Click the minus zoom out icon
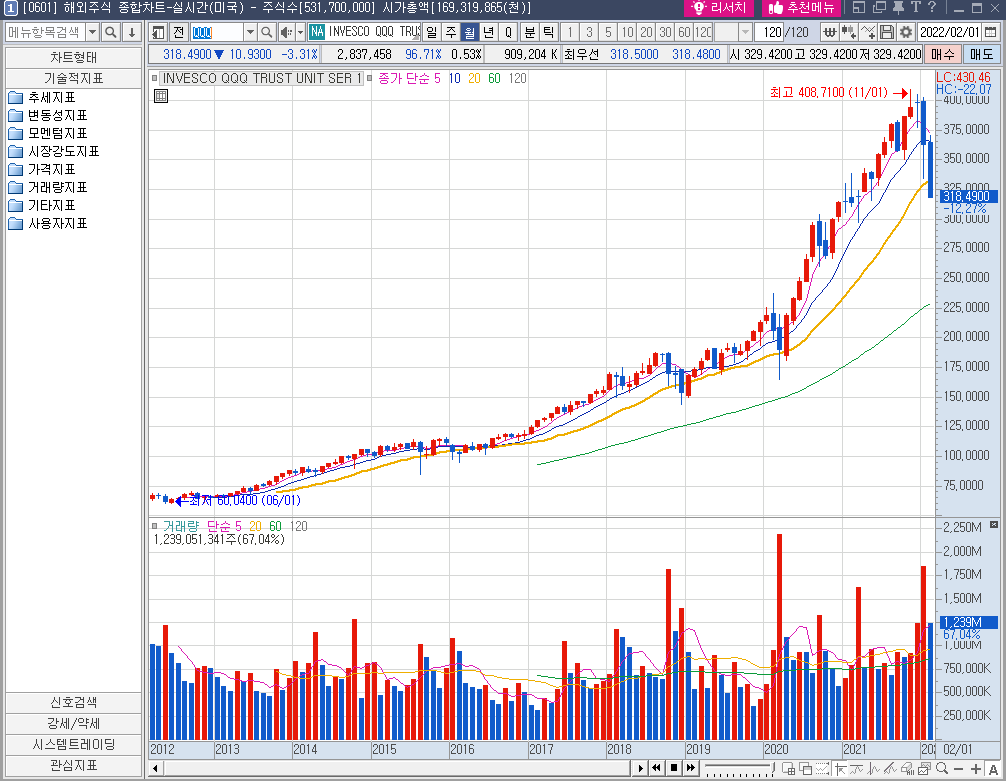Screen dimensions: 1006x781 (959, 769)
